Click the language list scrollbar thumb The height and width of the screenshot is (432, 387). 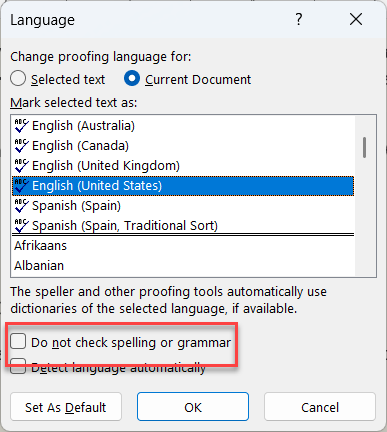[365, 147]
